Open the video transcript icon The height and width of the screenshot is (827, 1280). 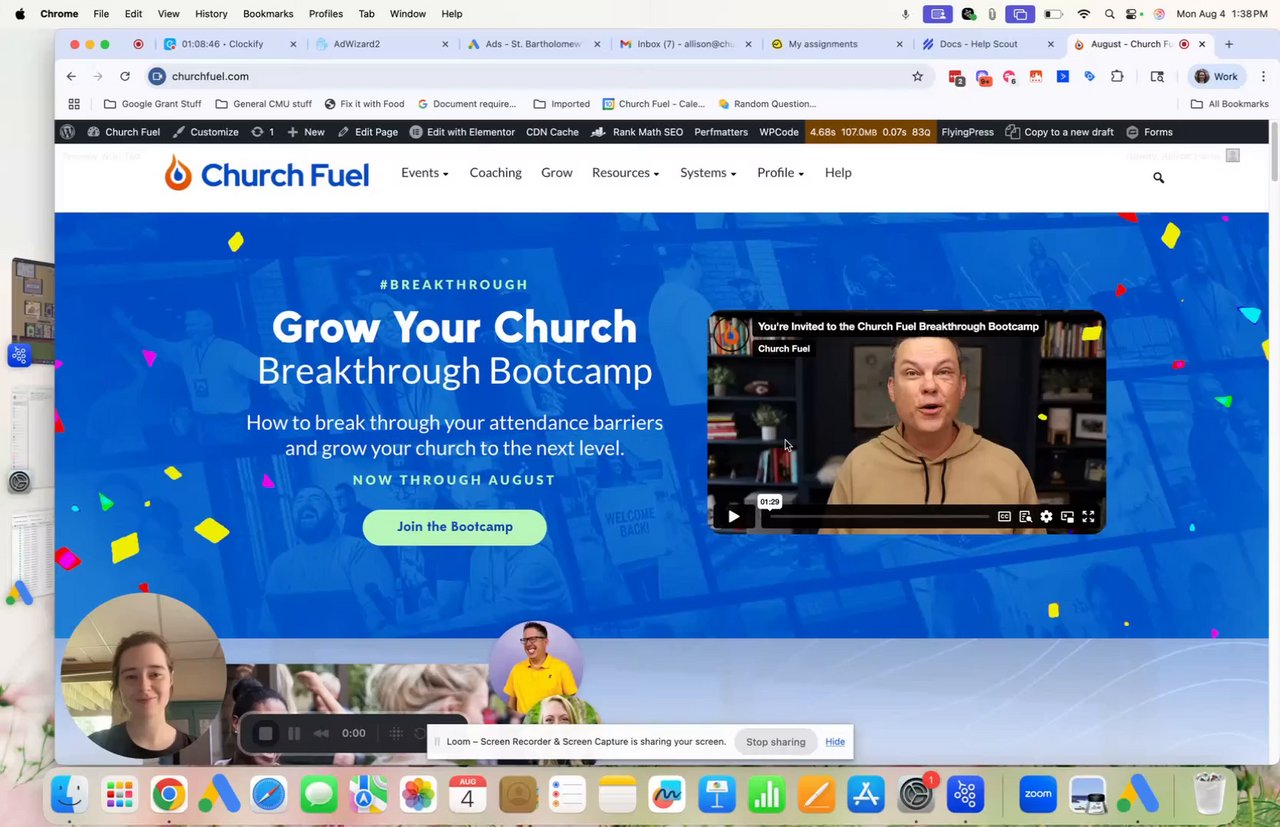[1025, 517]
